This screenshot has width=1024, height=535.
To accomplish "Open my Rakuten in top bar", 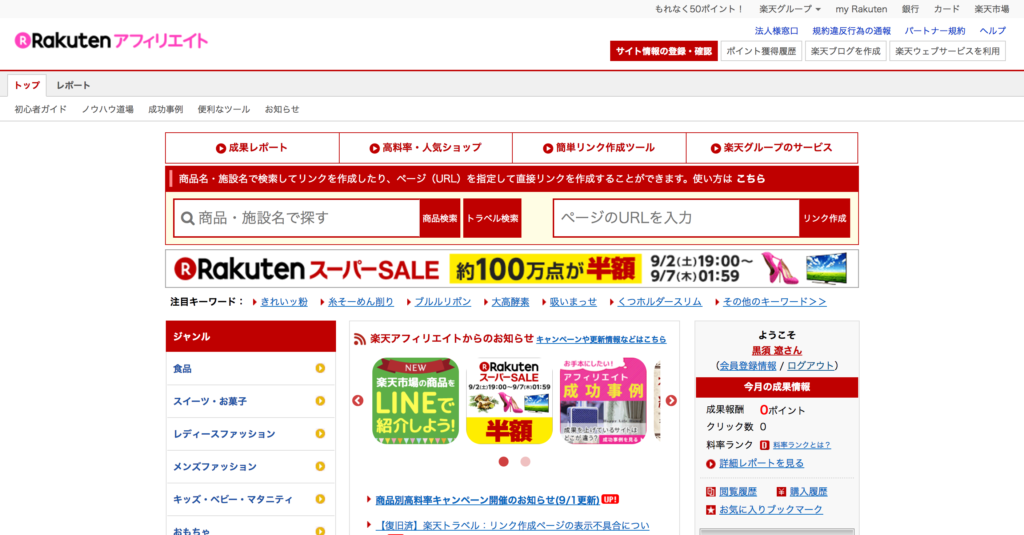I will point(861,9).
